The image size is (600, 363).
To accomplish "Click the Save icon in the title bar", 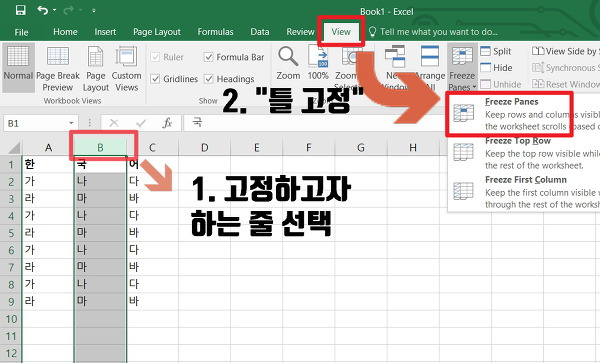I will (20, 10).
